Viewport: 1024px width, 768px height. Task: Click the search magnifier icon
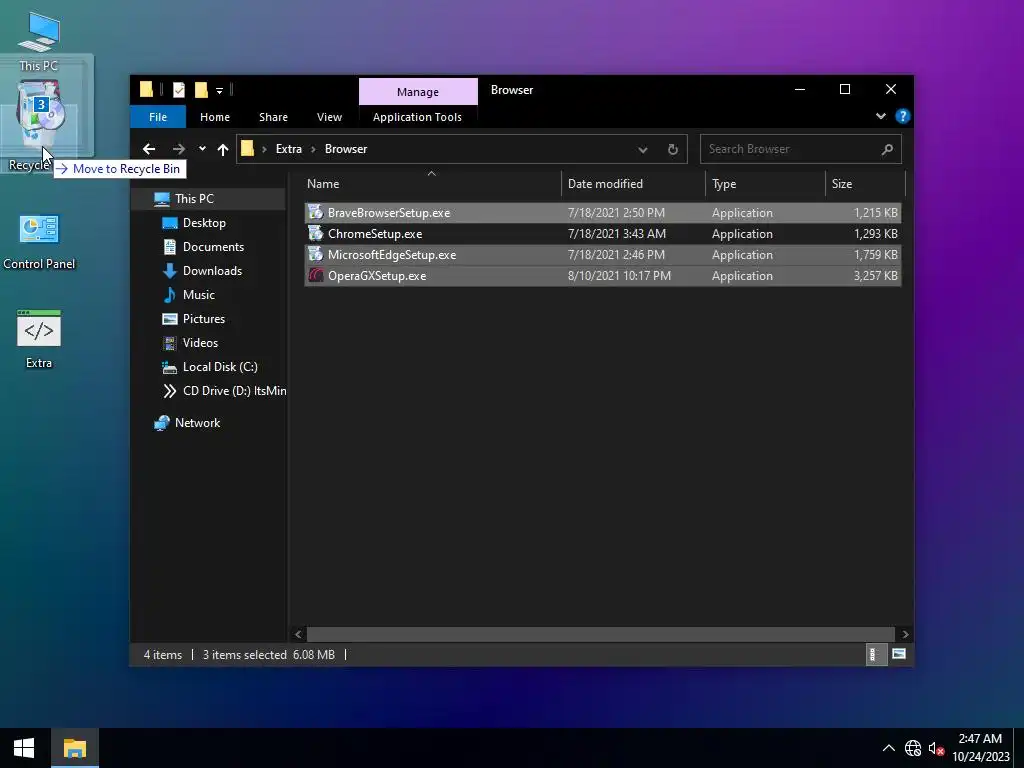[887, 150]
